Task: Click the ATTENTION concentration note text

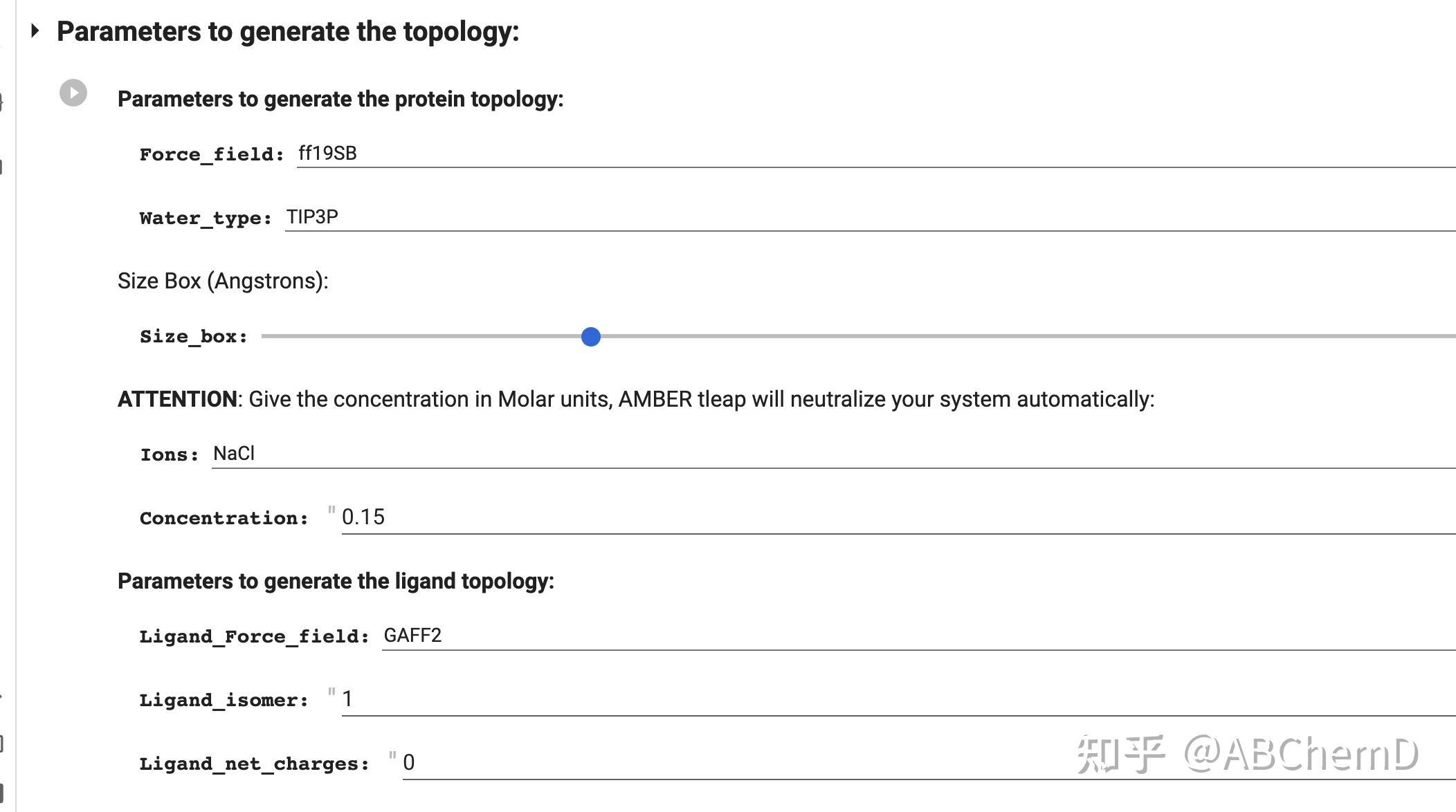Action: (x=623, y=398)
